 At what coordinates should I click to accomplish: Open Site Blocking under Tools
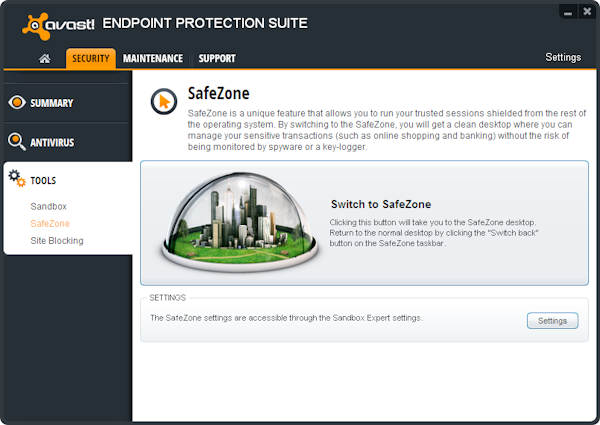click(57, 241)
